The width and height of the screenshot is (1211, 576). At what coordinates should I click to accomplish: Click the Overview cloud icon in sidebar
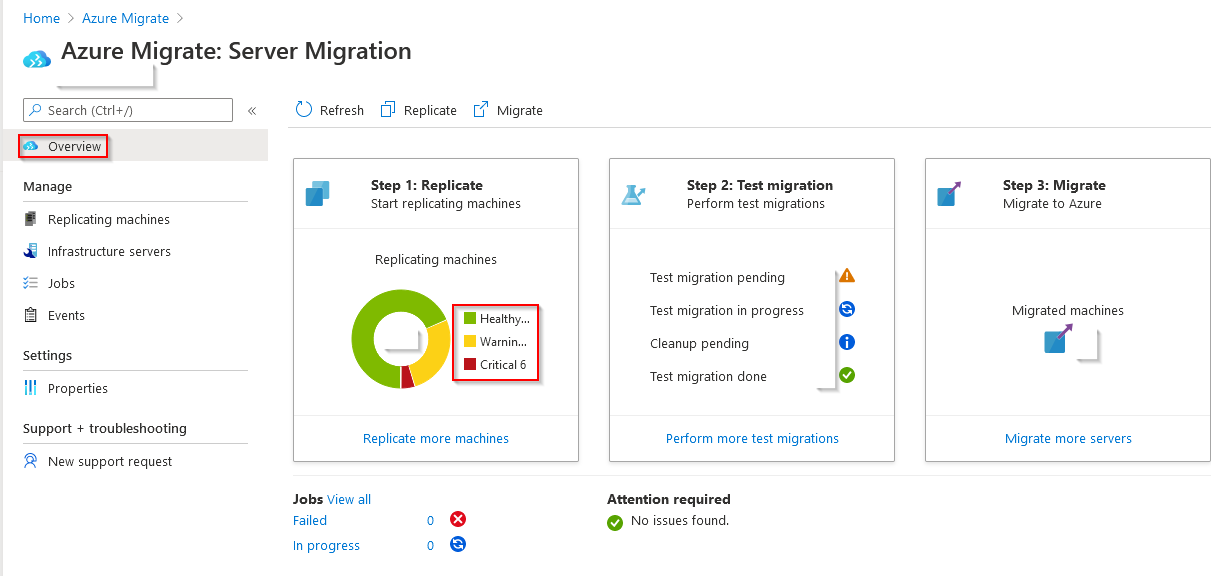[30, 146]
